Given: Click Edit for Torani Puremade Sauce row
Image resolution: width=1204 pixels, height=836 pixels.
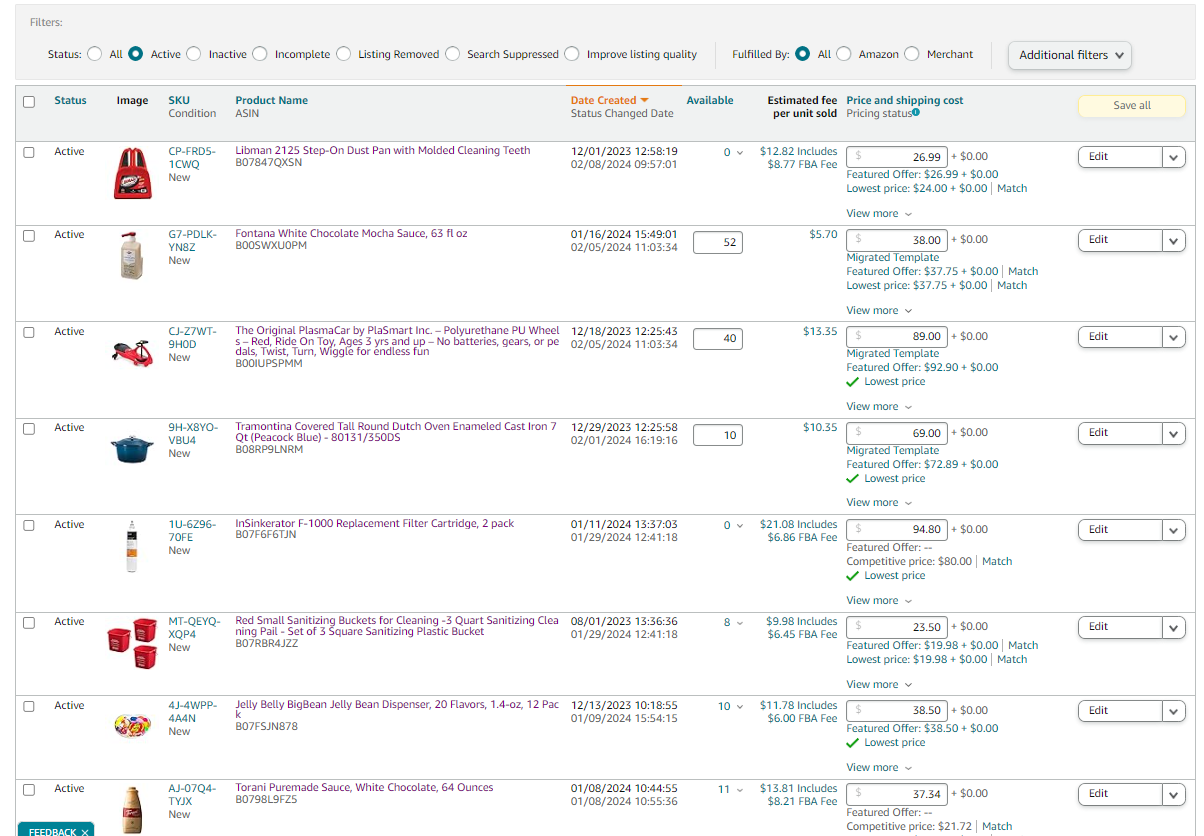Looking at the screenshot, I should (x=1120, y=794).
